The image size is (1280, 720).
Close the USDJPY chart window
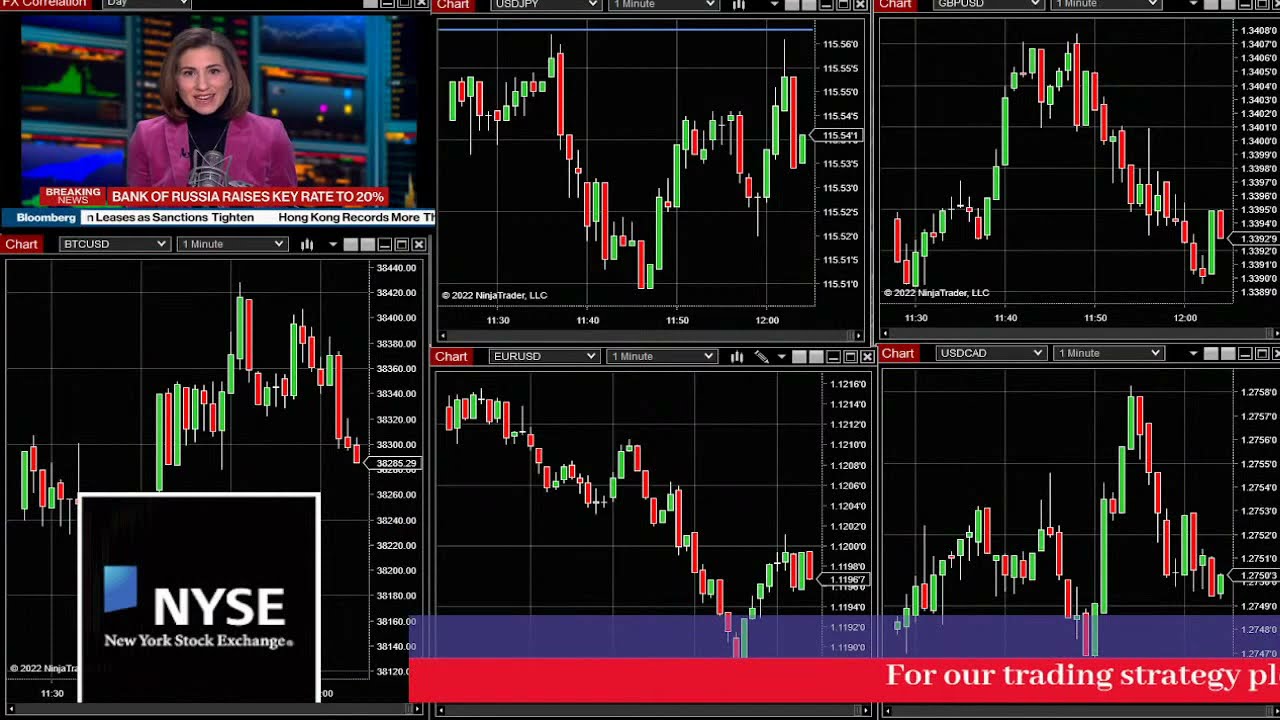[860, 4]
